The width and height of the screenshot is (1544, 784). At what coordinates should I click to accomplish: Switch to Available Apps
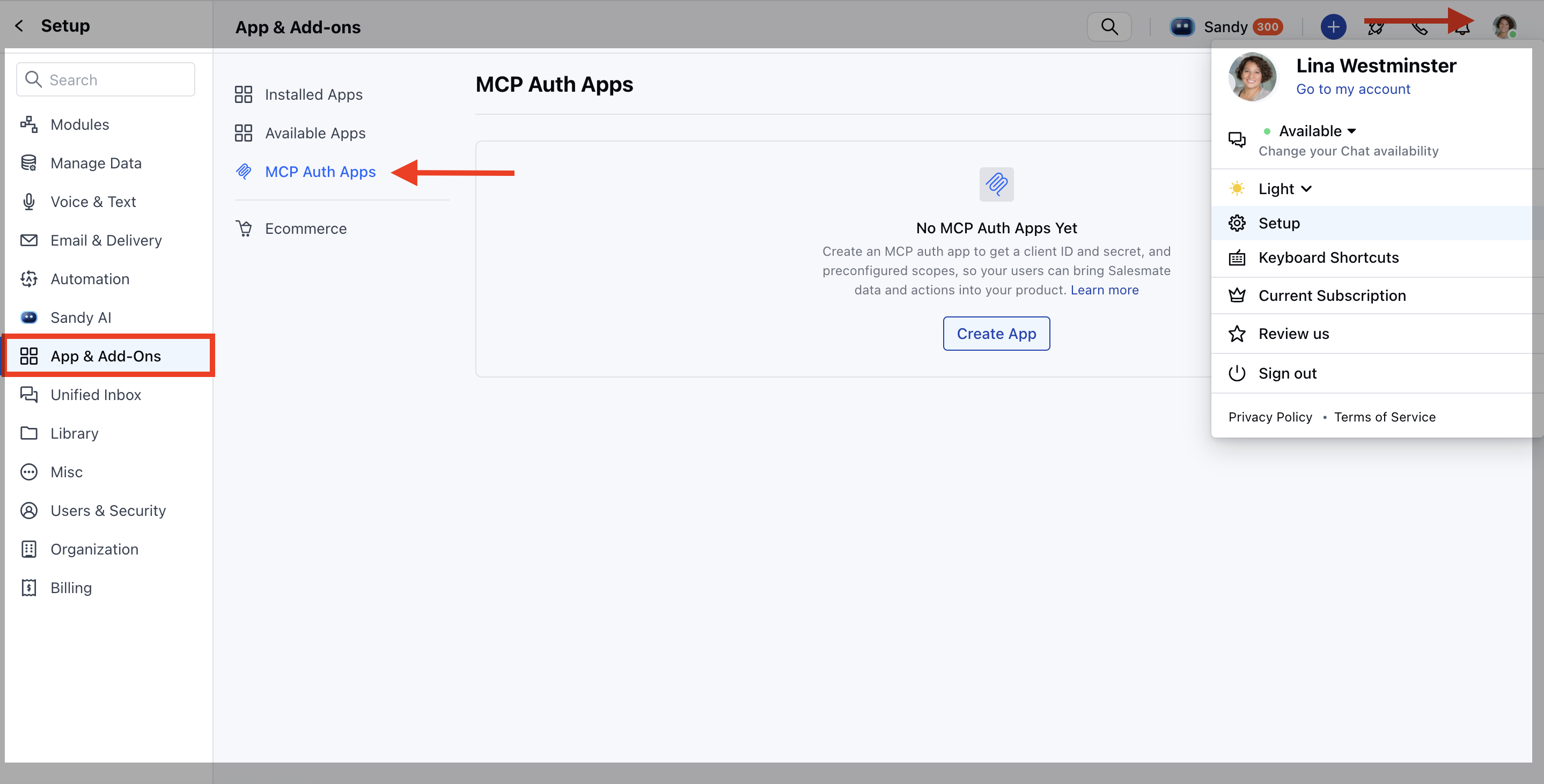(x=300, y=133)
